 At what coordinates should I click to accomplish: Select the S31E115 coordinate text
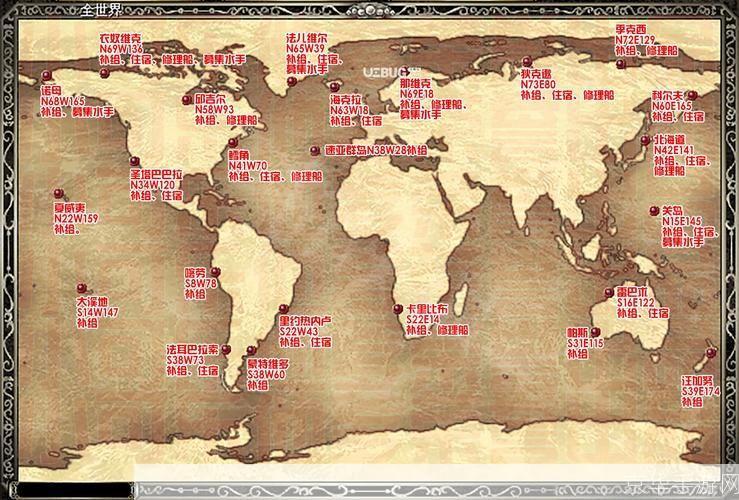point(585,343)
